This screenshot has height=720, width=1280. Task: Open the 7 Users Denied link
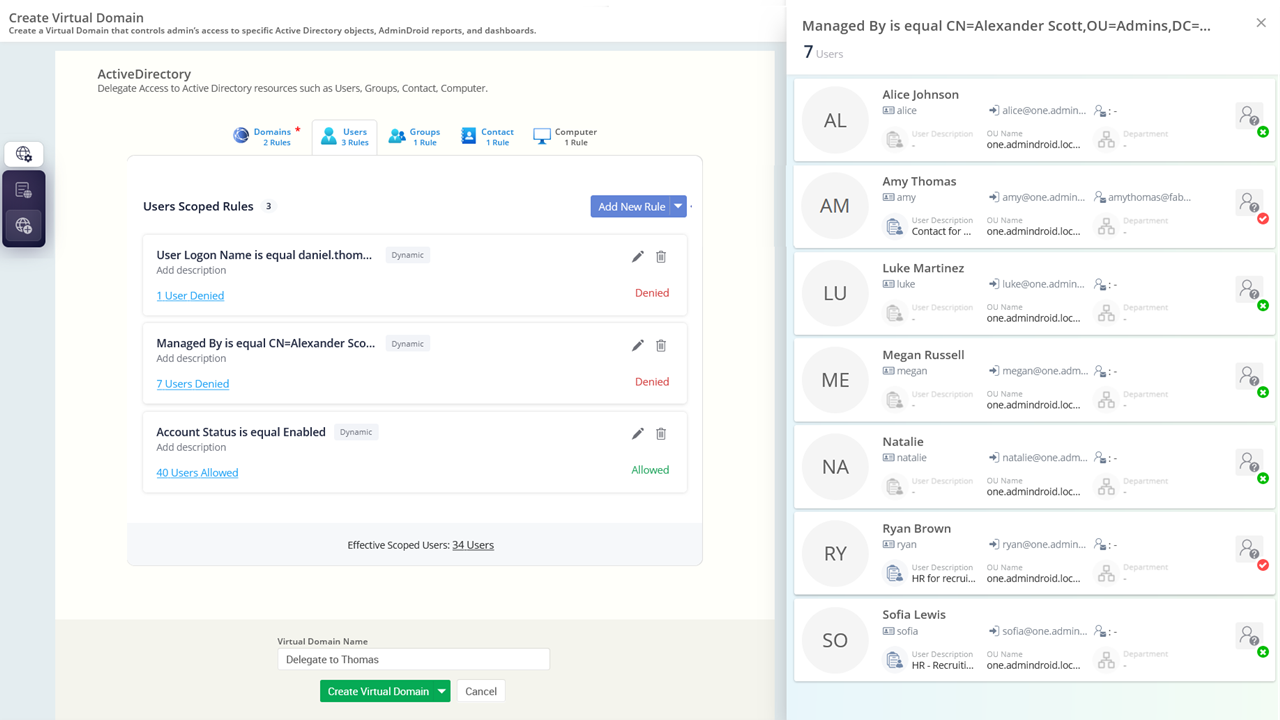click(192, 383)
